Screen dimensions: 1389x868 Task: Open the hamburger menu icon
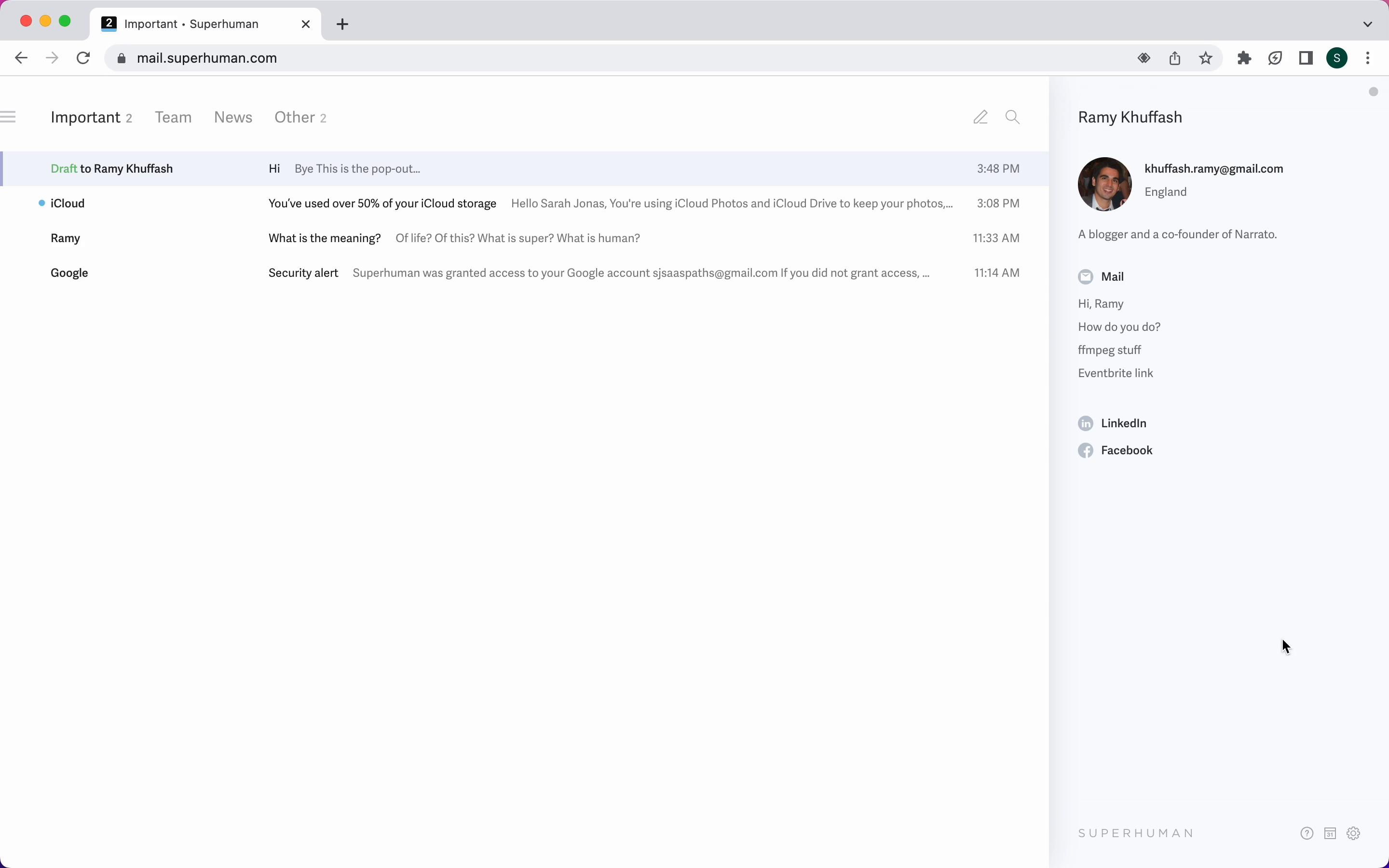(x=8, y=117)
